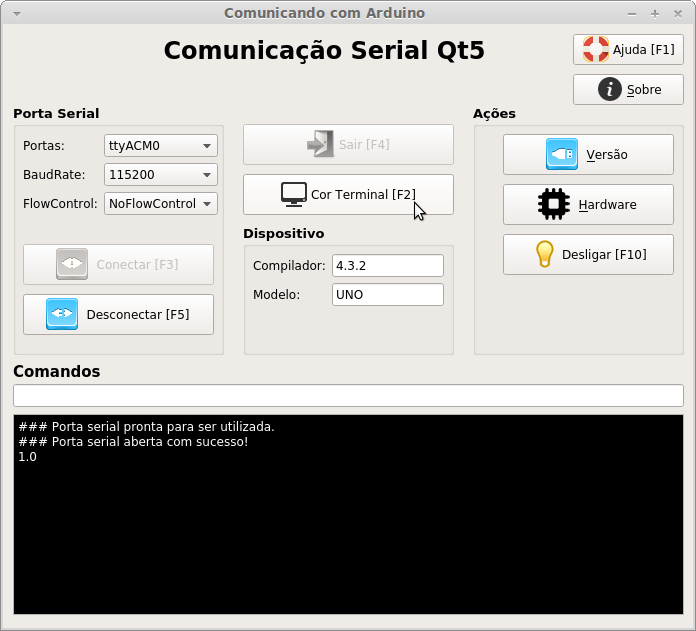This screenshot has width=696, height=631.
Task: Click the lightbulb icon on Desligar
Action: [x=545, y=254]
